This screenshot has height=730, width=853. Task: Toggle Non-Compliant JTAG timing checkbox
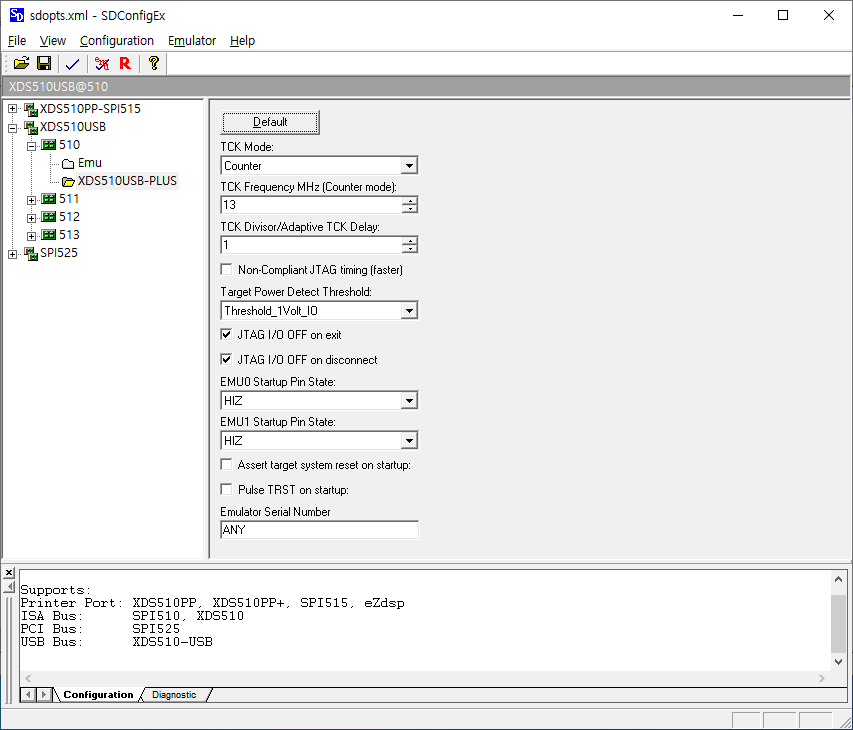pyautogui.click(x=226, y=270)
